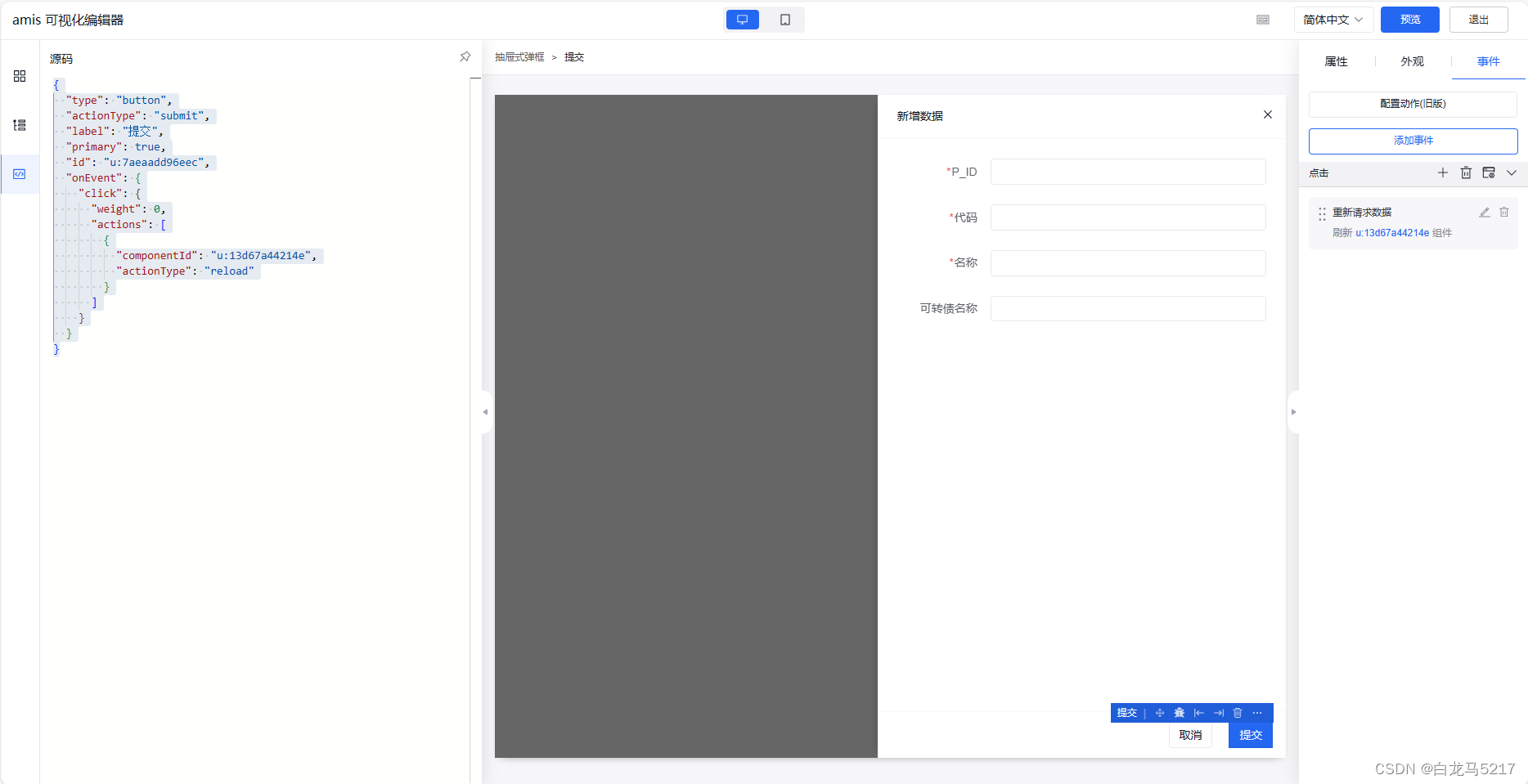Click the trash icon in the 提交 toolbar

[1238, 713]
